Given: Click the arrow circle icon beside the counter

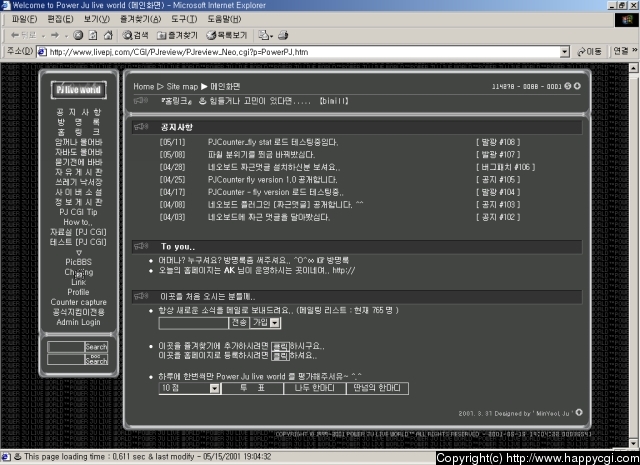Looking at the screenshot, I should (x=577, y=86).
